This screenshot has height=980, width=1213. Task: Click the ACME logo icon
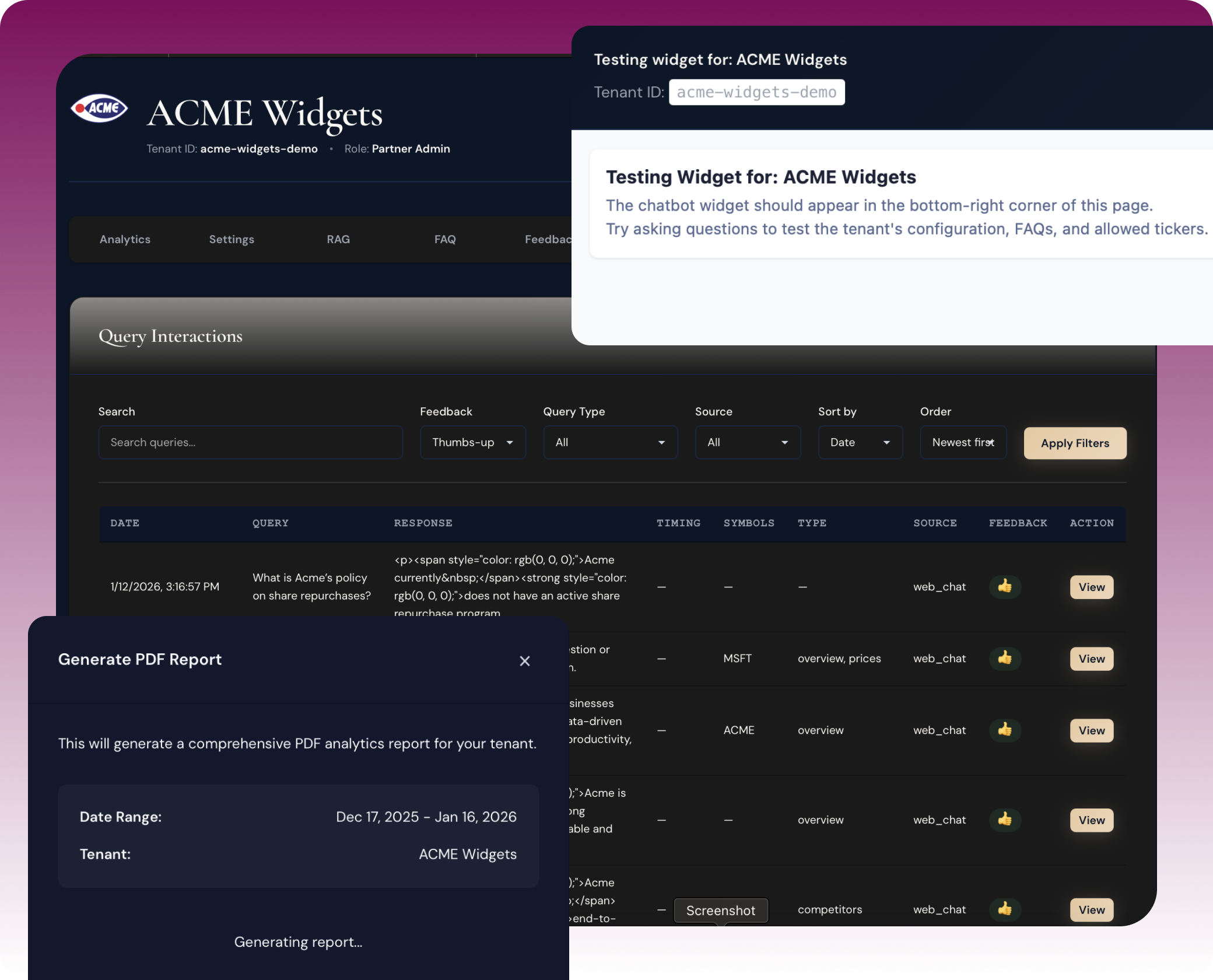pyautogui.click(x=99, y=108)
